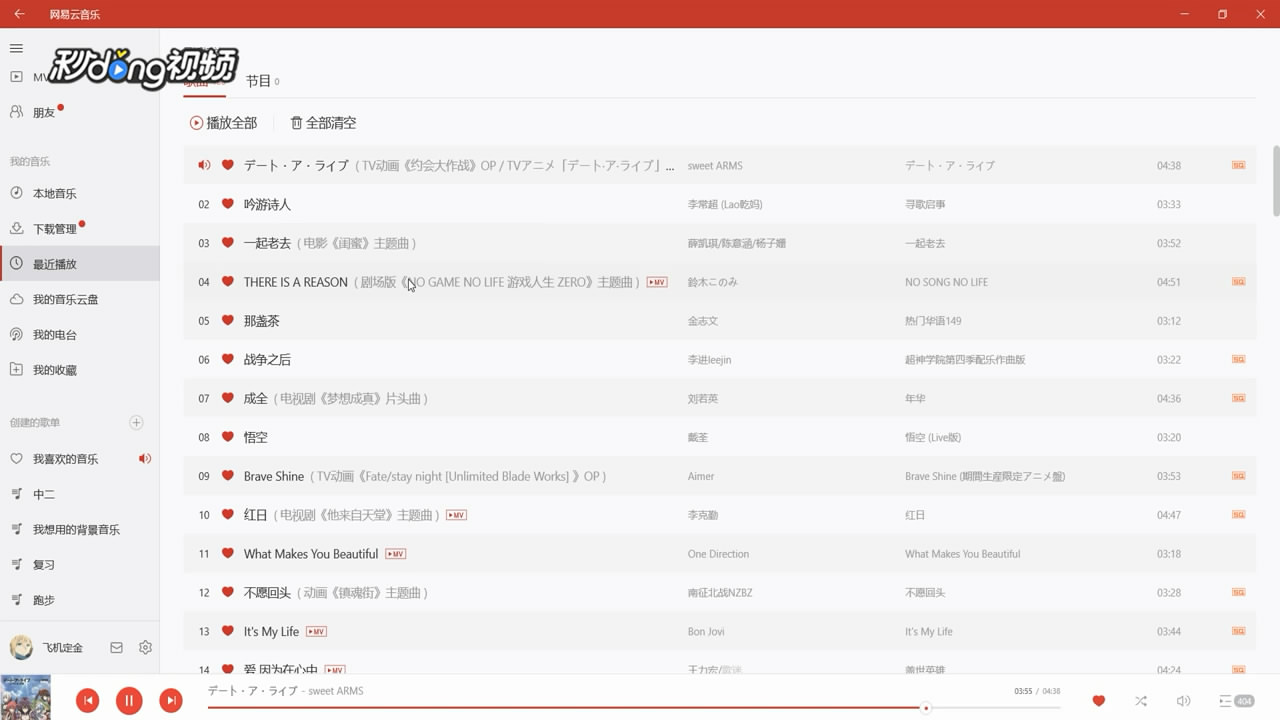Open album NO SONG NO LIFE
Image resolution: width=1280 pixels, height=720 pixels.
946,282
